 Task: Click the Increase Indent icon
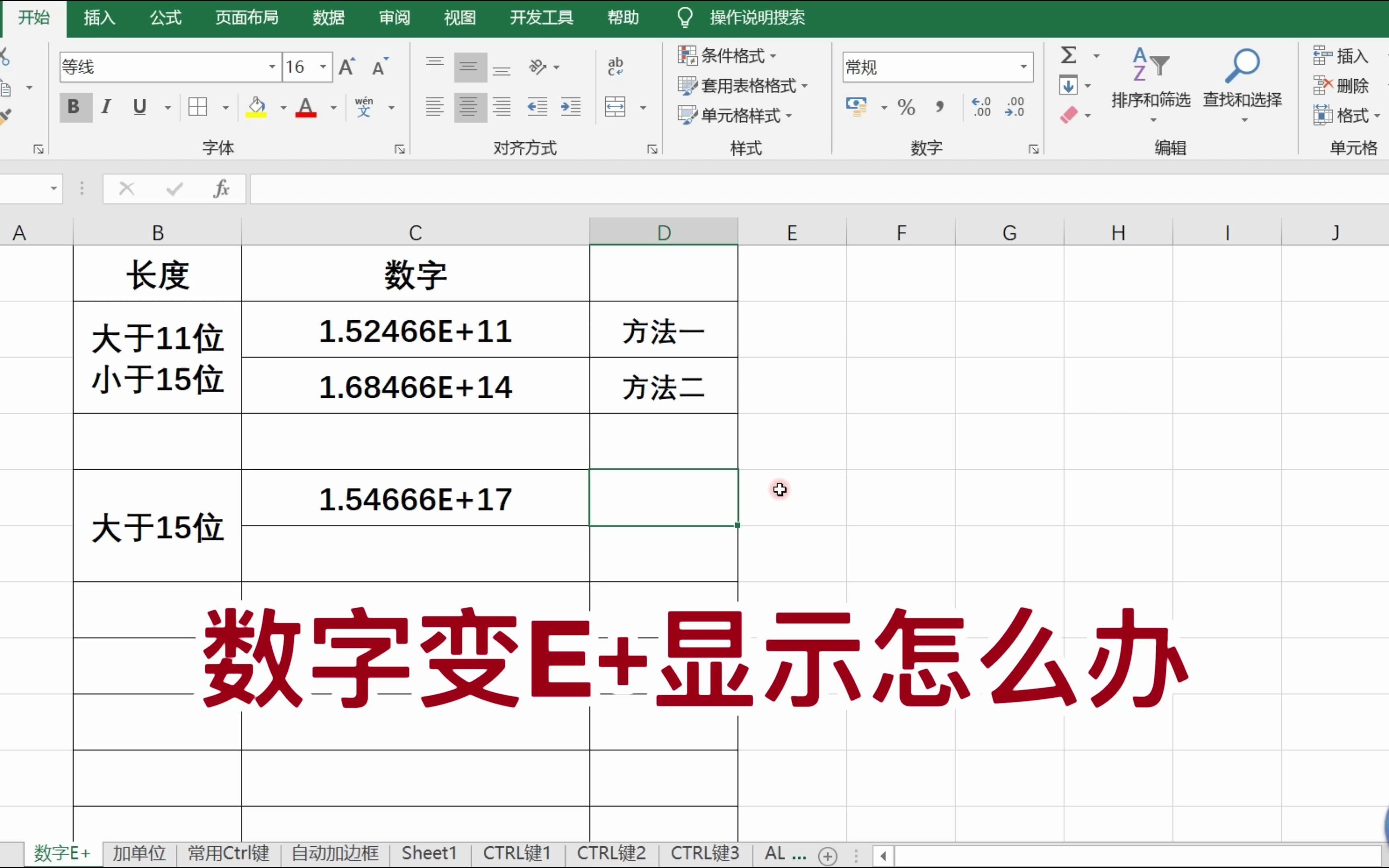tap(571, 107)
